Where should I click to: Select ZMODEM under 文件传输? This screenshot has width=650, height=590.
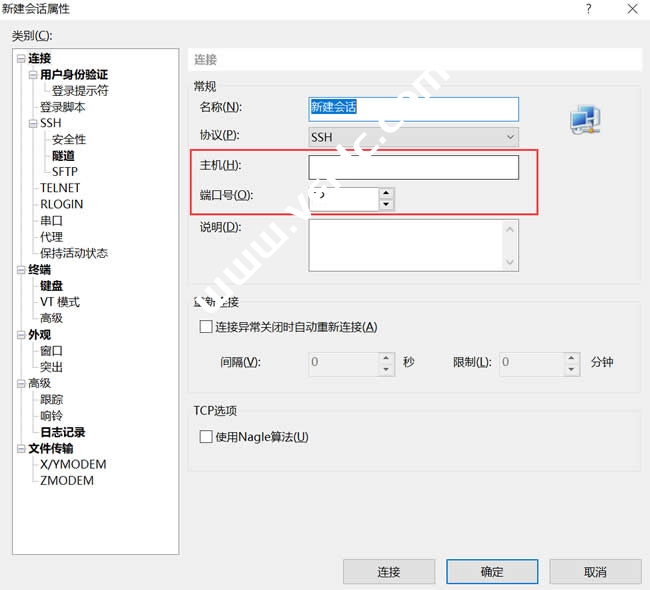pyautogui.click(x=67, y=481)
